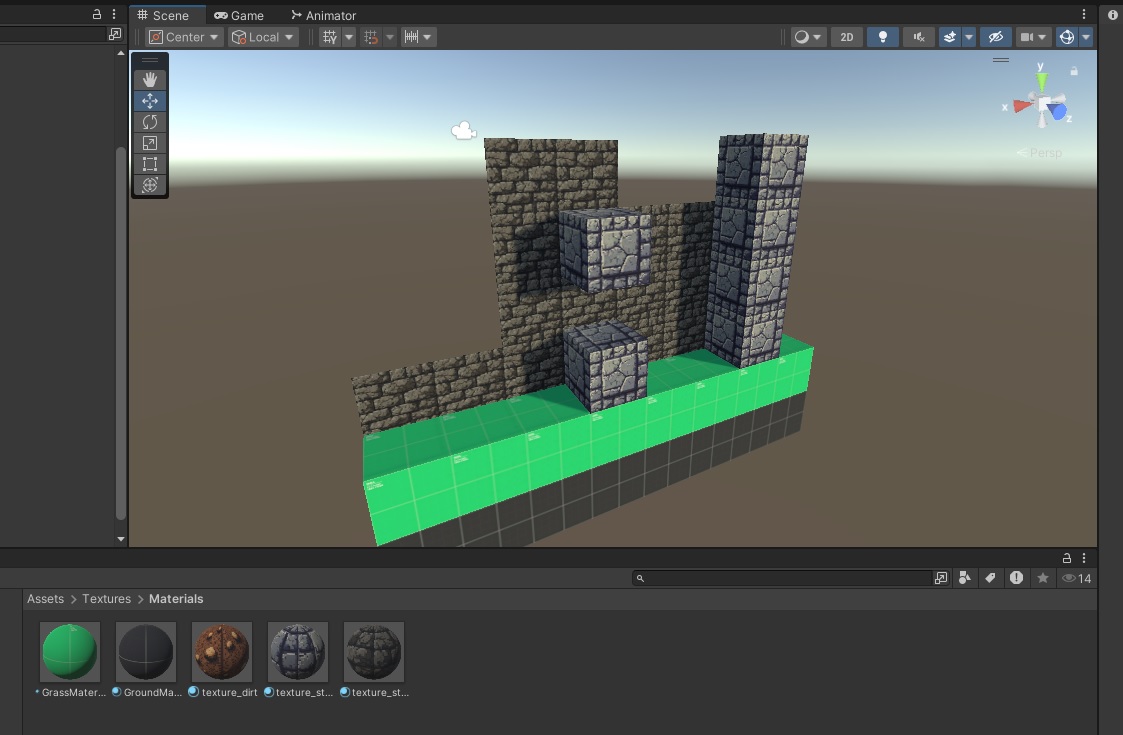Image resolution: width=1123 pixels, height=735 pixels.
Task: Click the Search by Label tag icon
Action: click(x=991, y=578)
